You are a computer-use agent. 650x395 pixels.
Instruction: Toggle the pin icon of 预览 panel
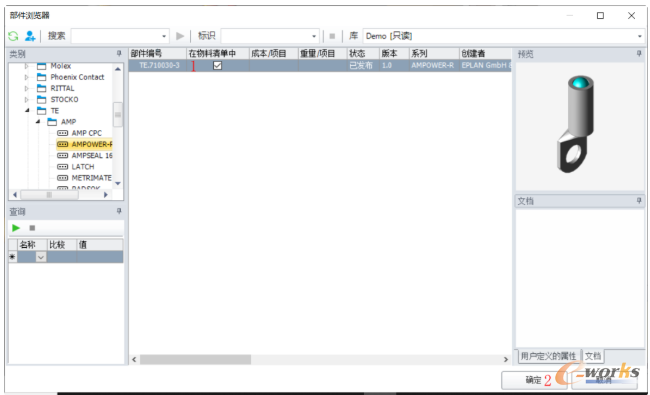click(x=639, y=53)
